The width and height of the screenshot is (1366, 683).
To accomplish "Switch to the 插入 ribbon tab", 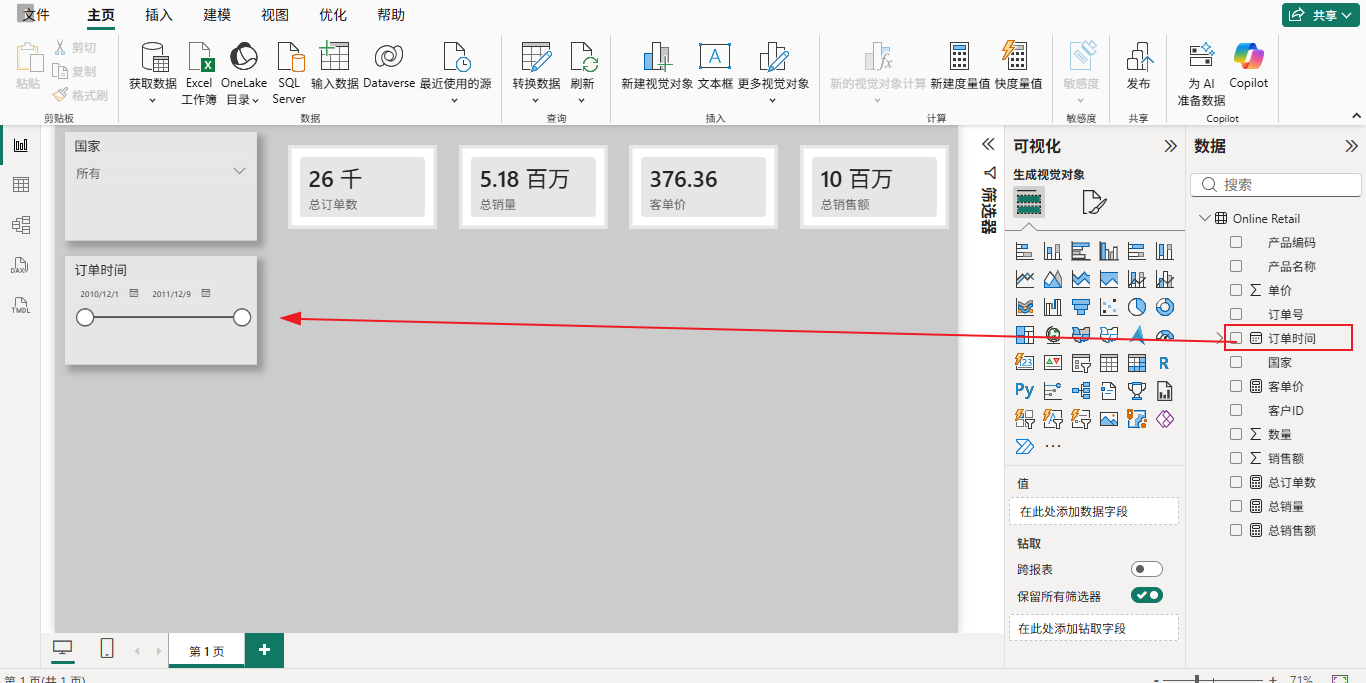I will 159,15.
